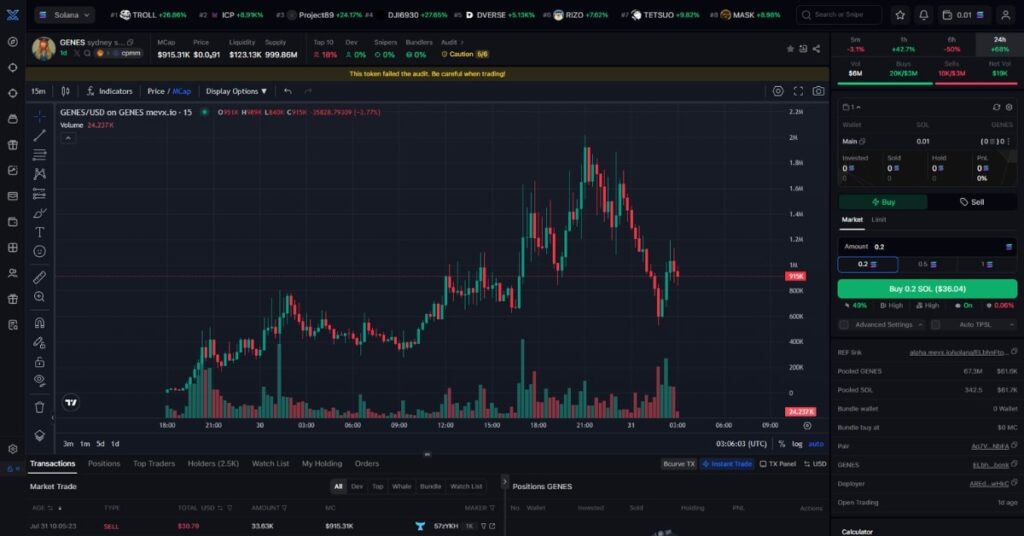Toggle stay in drawing mode pencil-lock

click(x=40, y=342)
